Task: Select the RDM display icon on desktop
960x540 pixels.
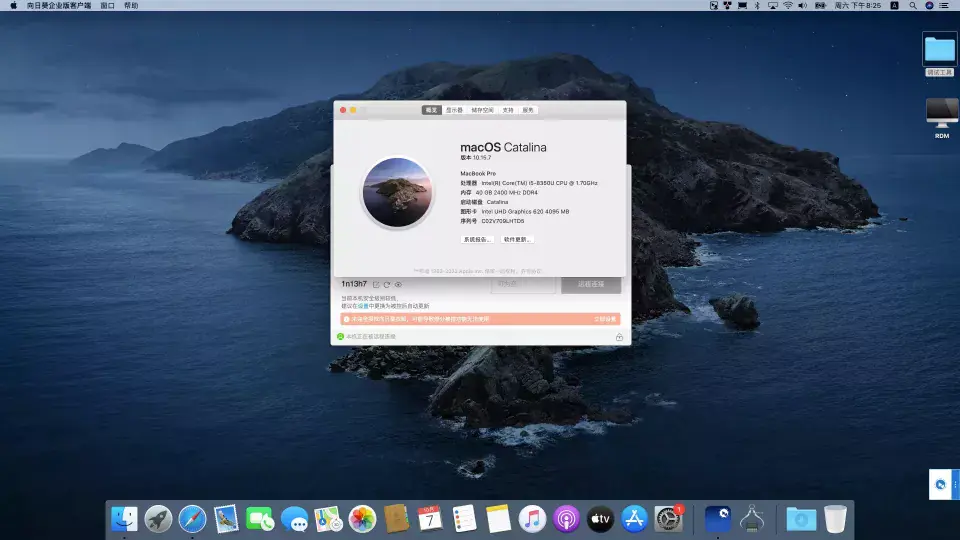Action: (x=942, y=113)
